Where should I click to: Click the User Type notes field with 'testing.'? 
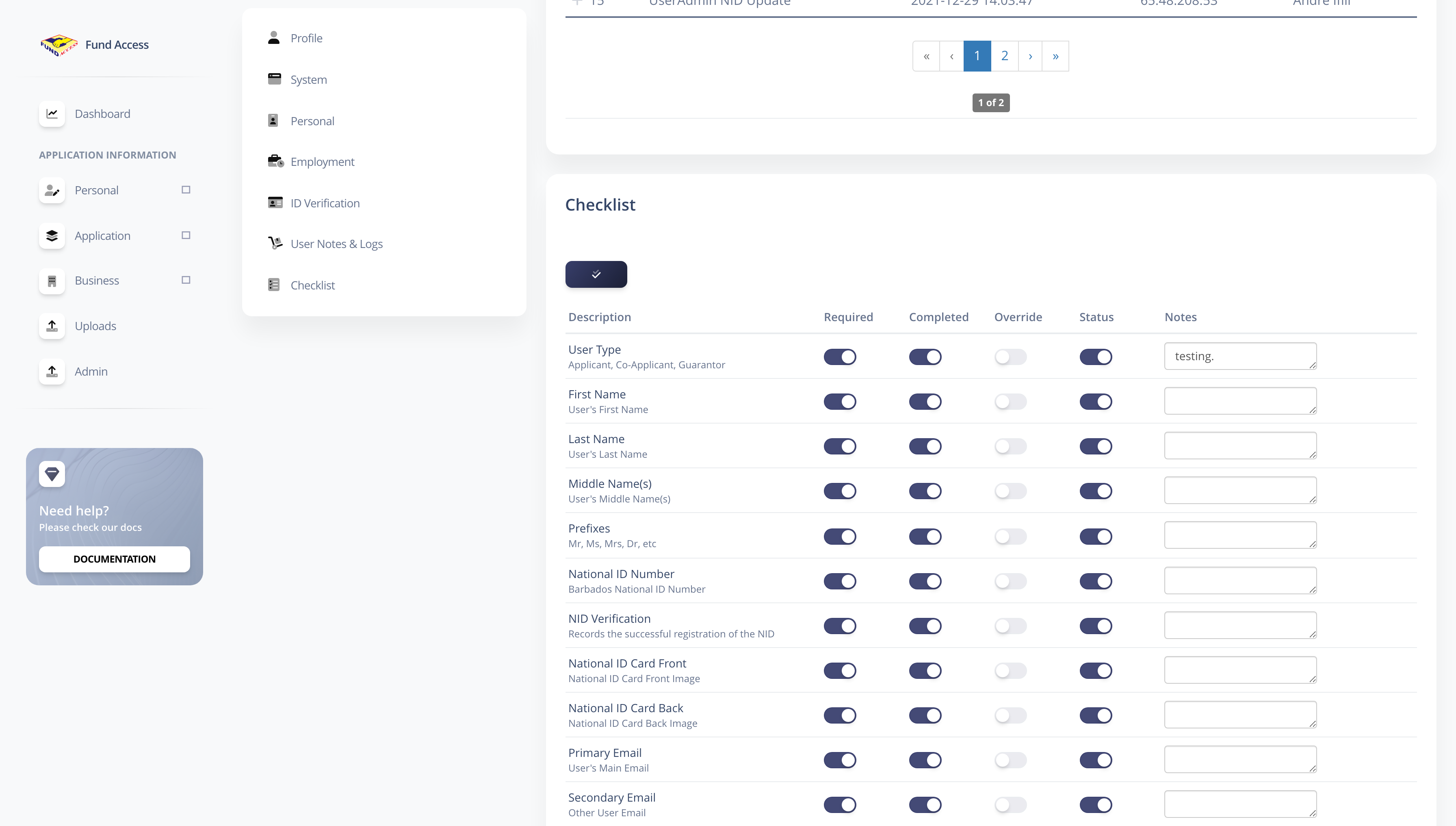click(x=1240, y=356)
